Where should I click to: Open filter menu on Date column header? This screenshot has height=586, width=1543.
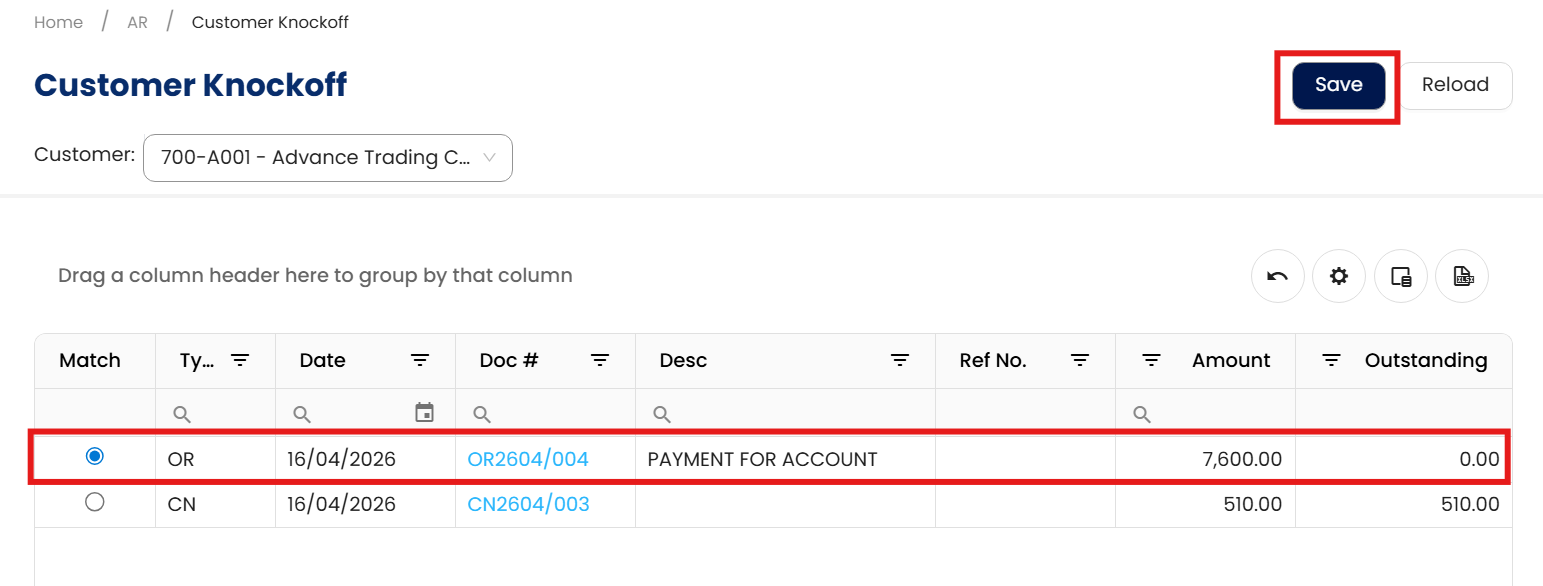tap(420, 361)
